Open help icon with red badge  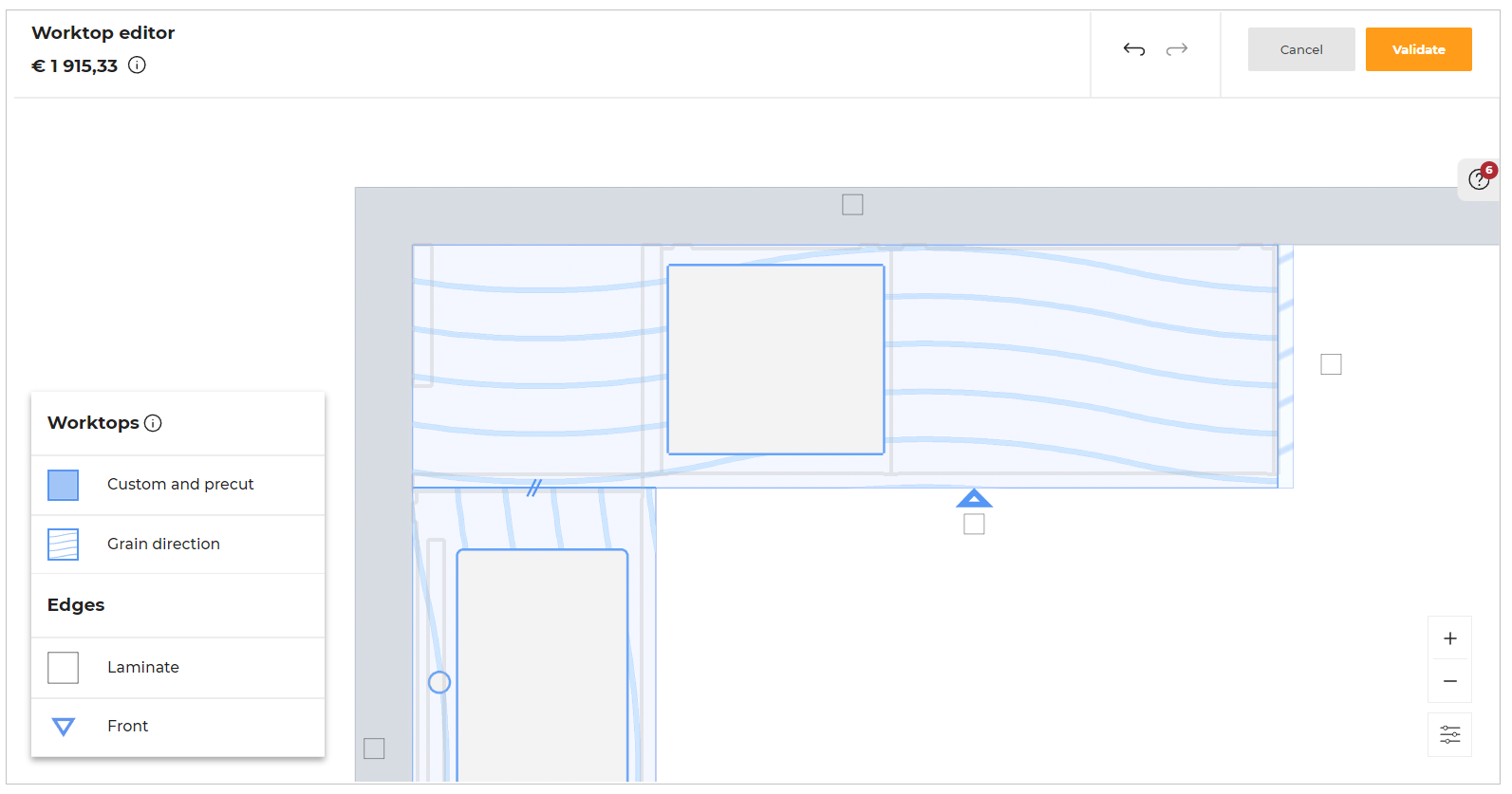point(1478,179)
